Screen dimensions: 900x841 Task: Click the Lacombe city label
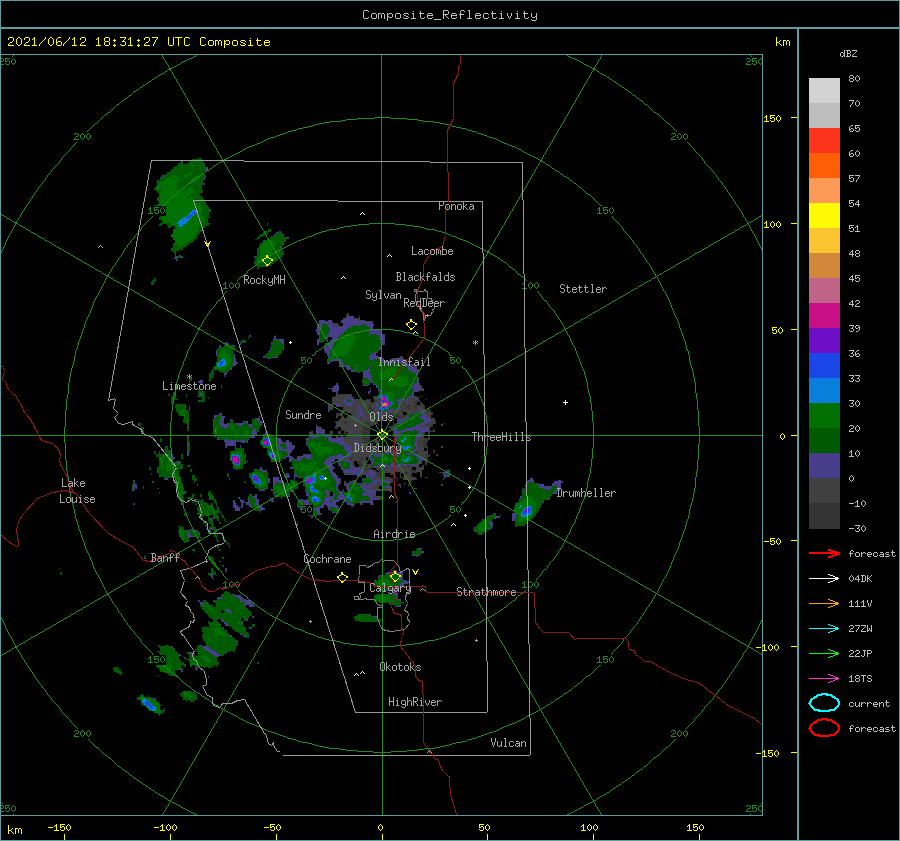tap(432, 251)
